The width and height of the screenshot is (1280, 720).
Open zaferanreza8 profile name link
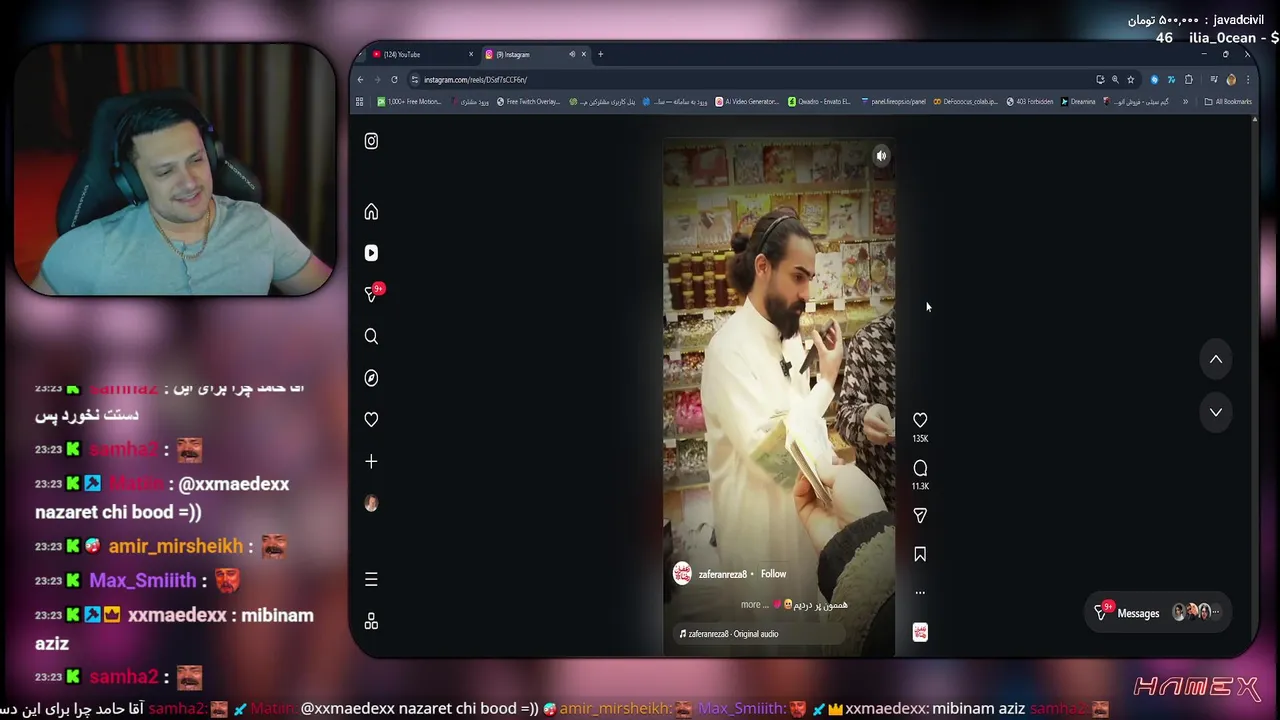(x=722, y=575)
